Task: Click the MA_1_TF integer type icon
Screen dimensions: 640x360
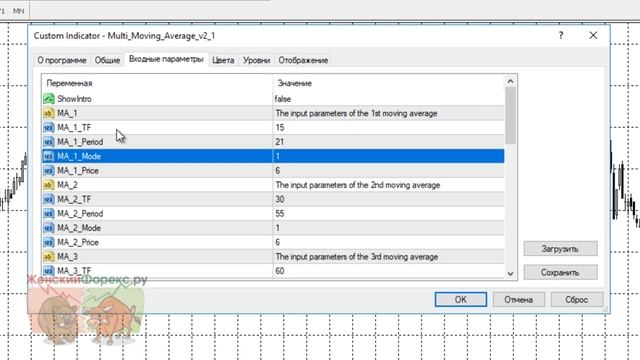Action: 49,127
